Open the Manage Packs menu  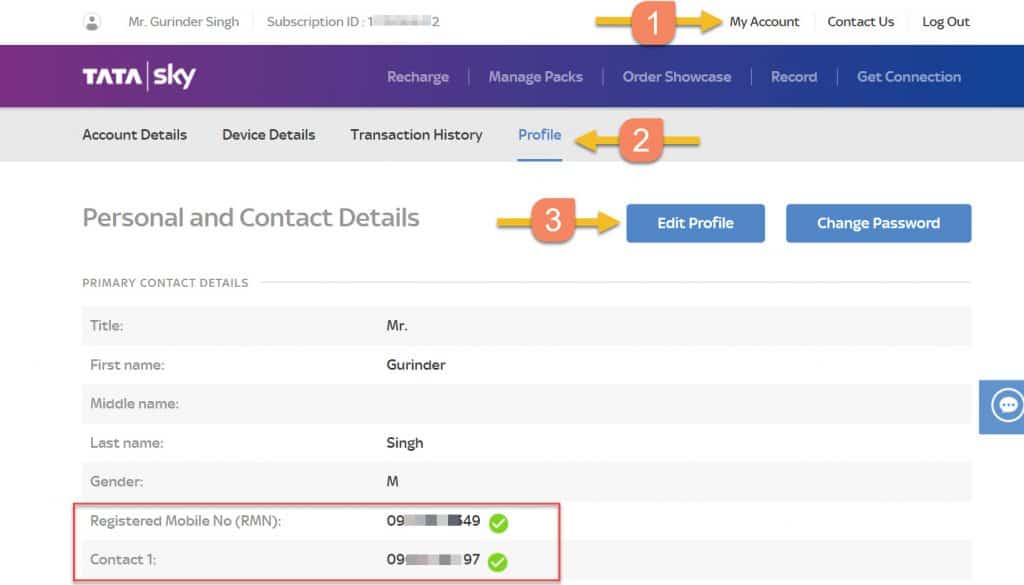click(x=536, y=76)
